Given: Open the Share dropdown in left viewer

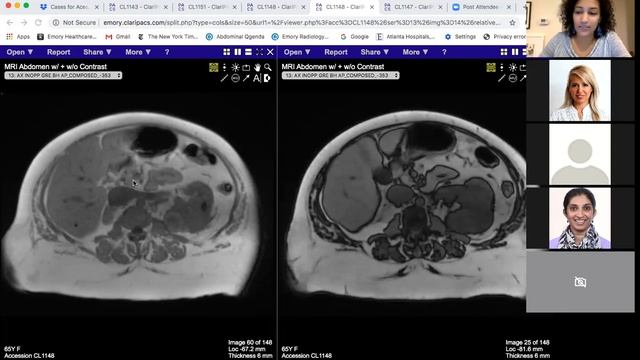Looking at the screenshot, I should click(x=97, y=52).
